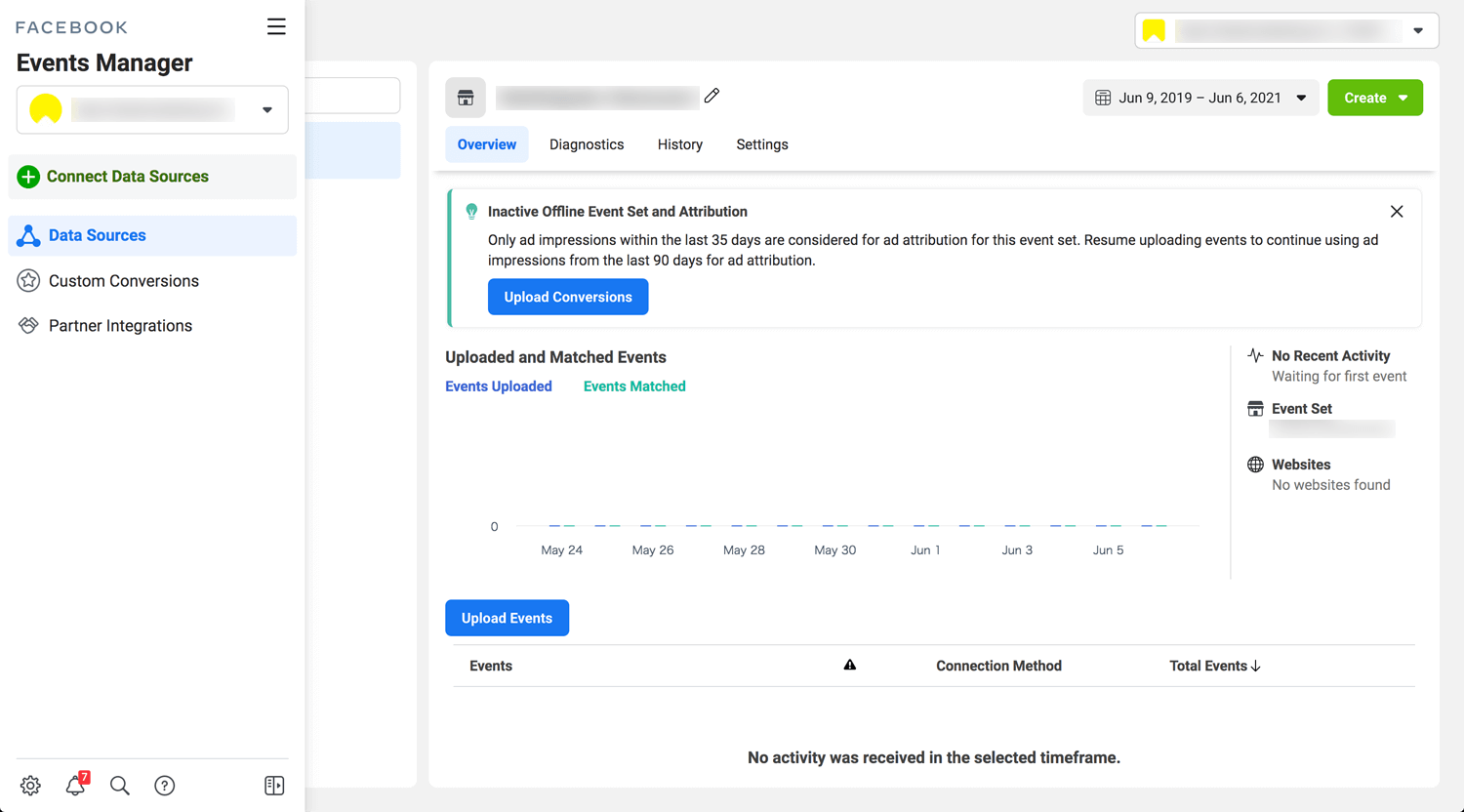Switch to the History tab
Screen dimensions: 1464x812
point(680,144)
